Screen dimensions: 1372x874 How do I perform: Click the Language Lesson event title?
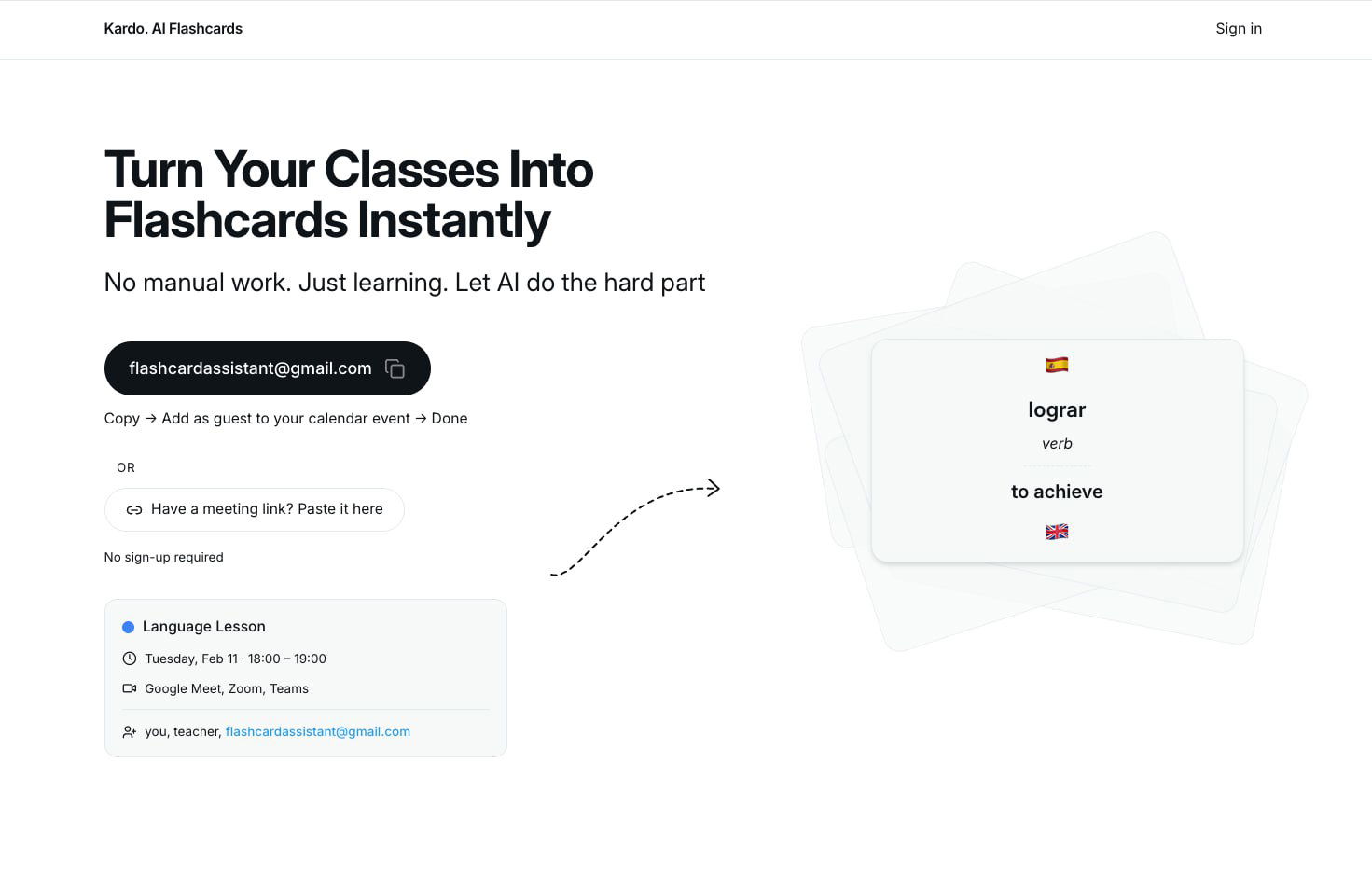[x=204, y=627]
